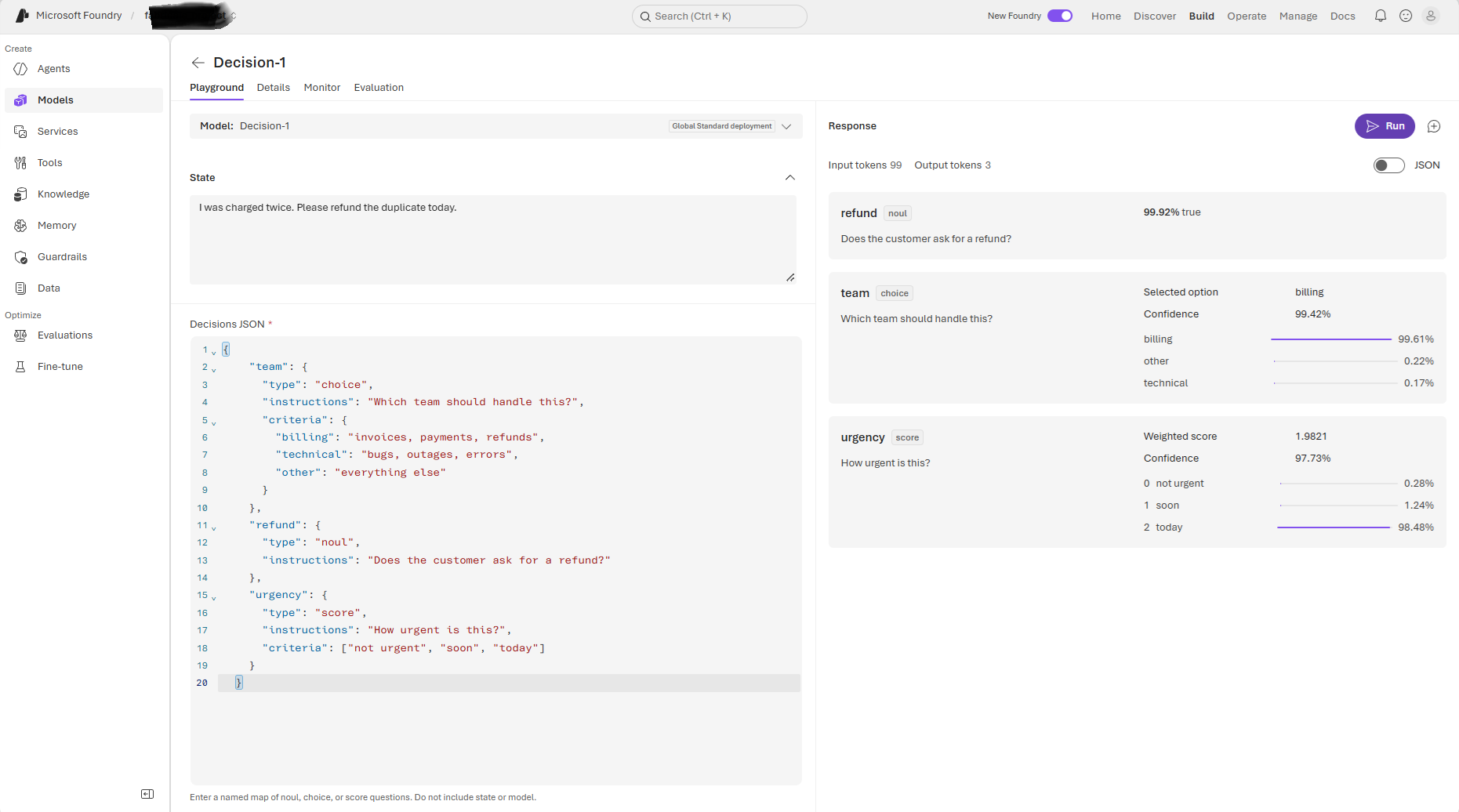Enable the JSON response toggle

pyautogui.click(x=1388, y=165)
